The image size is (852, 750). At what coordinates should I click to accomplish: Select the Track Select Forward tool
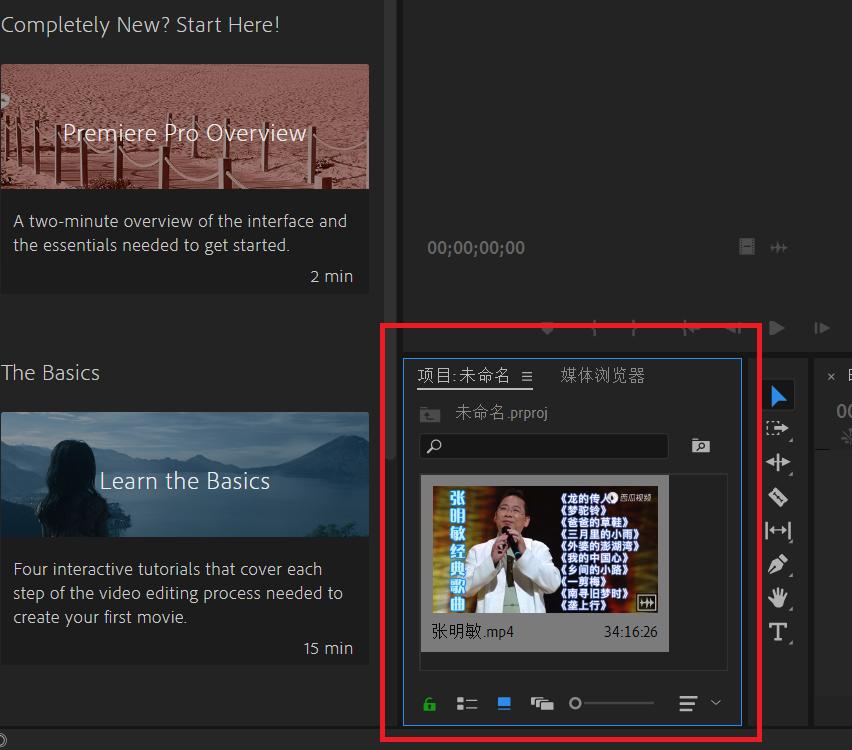click(x=777, y=429)
